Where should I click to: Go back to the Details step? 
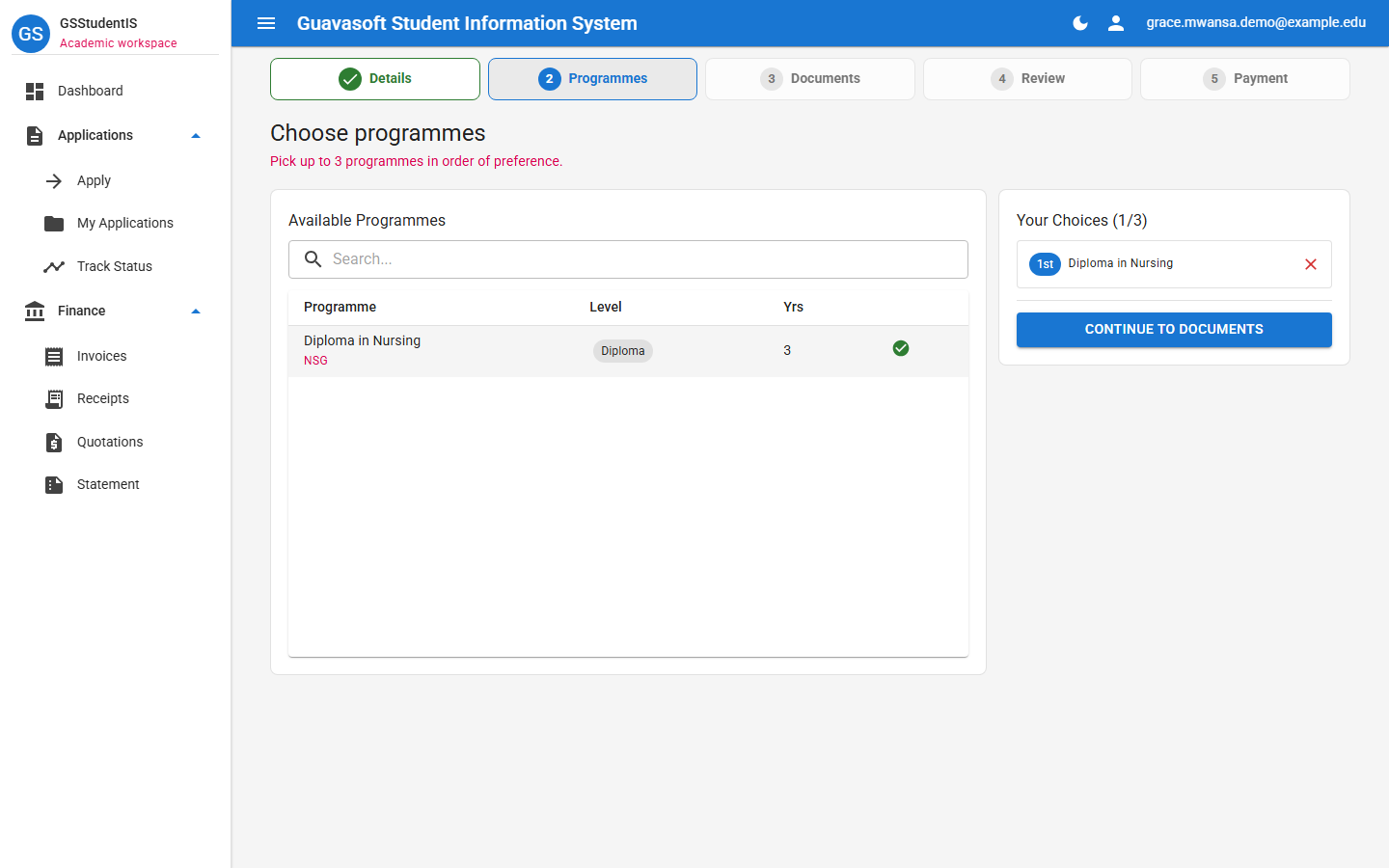(375, 79)
